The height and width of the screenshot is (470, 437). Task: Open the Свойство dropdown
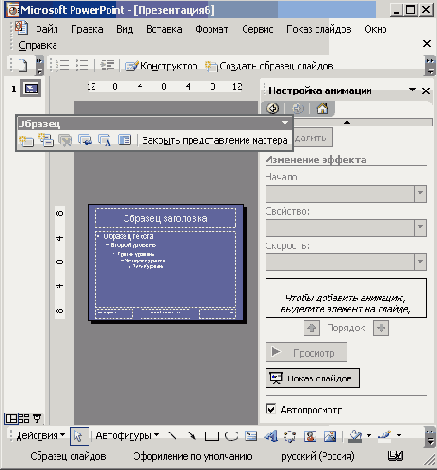[x=420, y=227]
